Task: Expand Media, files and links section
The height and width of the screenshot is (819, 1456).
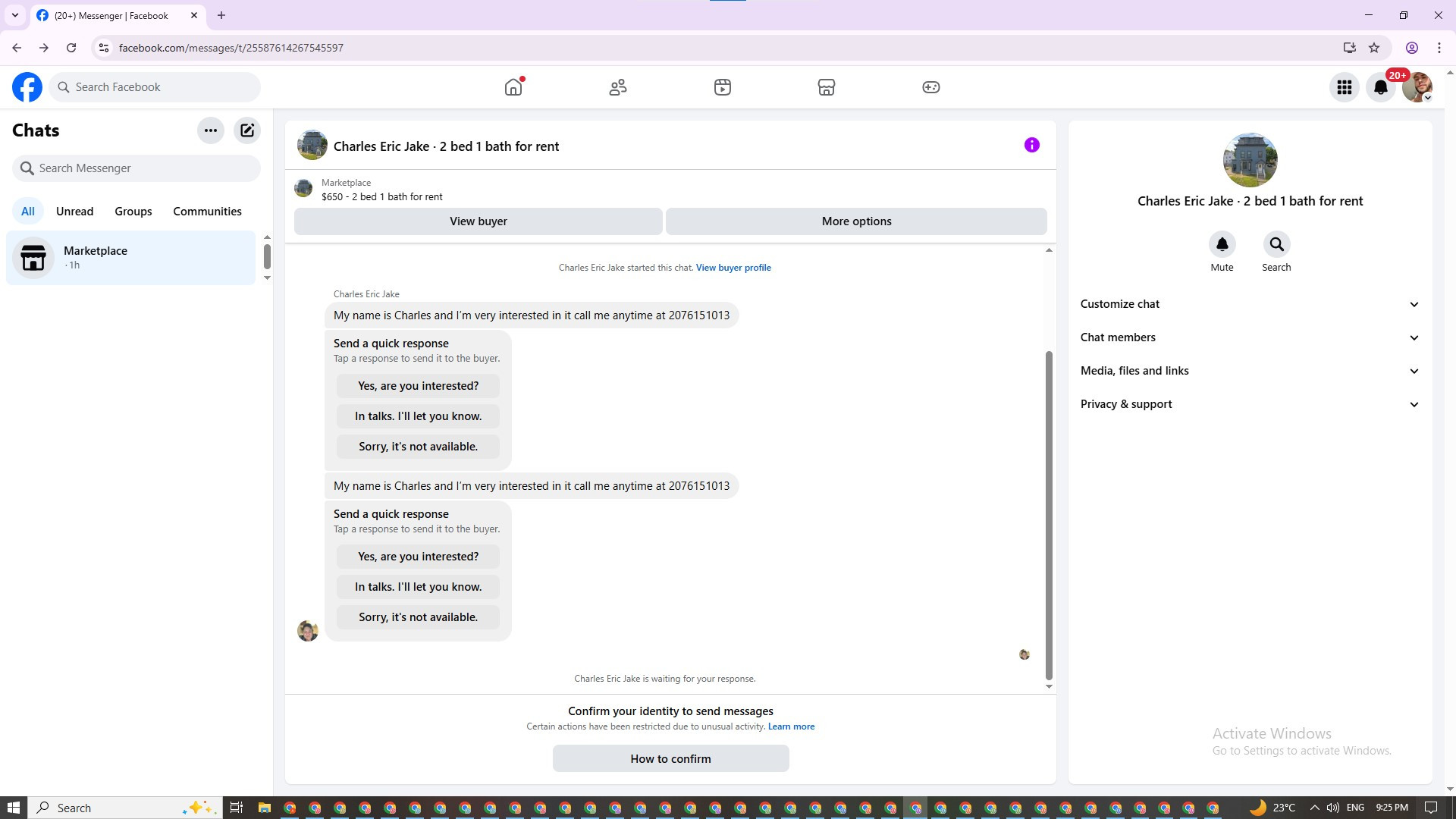Action: [x=1250, y=371]
